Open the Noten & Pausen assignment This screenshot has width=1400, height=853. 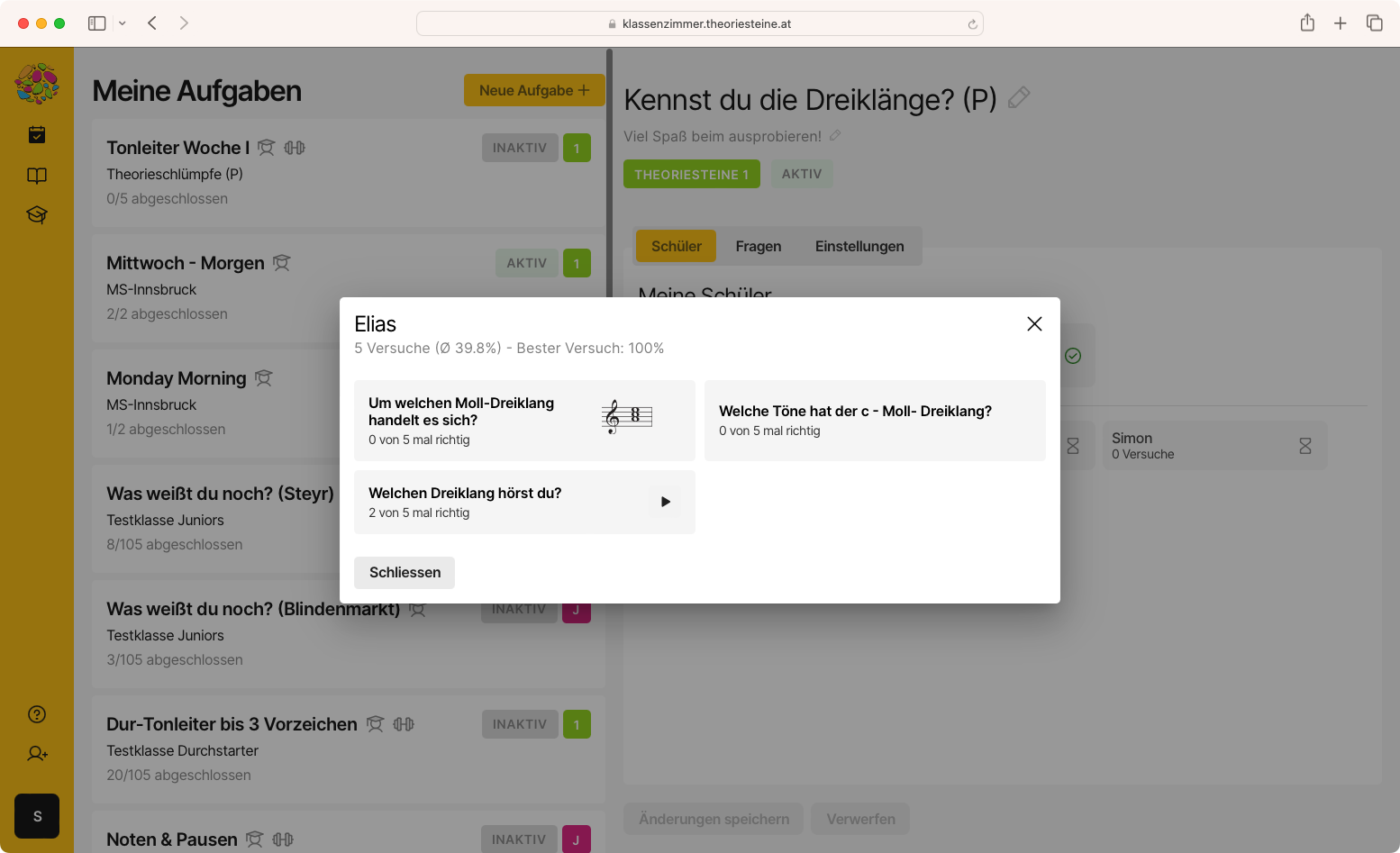tap(349, 832)
